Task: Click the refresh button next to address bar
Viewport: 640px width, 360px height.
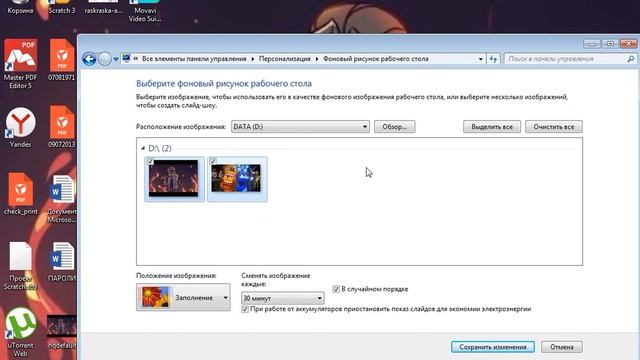Action: pos(493,59)
